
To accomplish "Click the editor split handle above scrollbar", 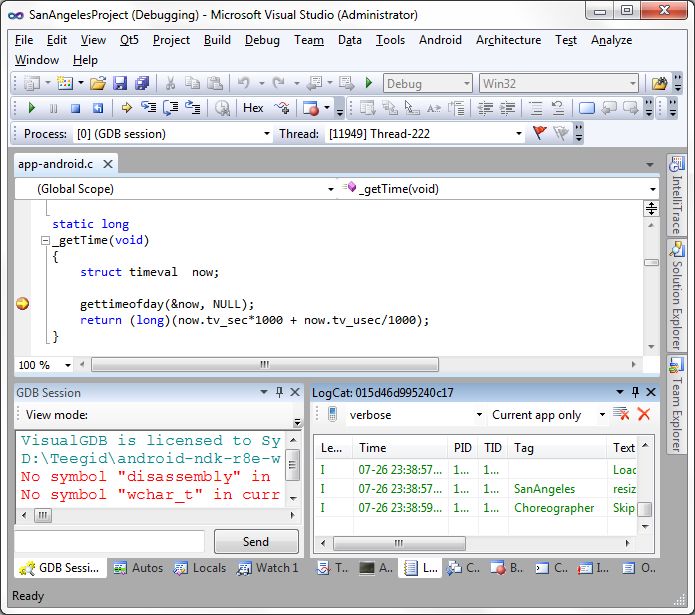I will pos(651,208).
